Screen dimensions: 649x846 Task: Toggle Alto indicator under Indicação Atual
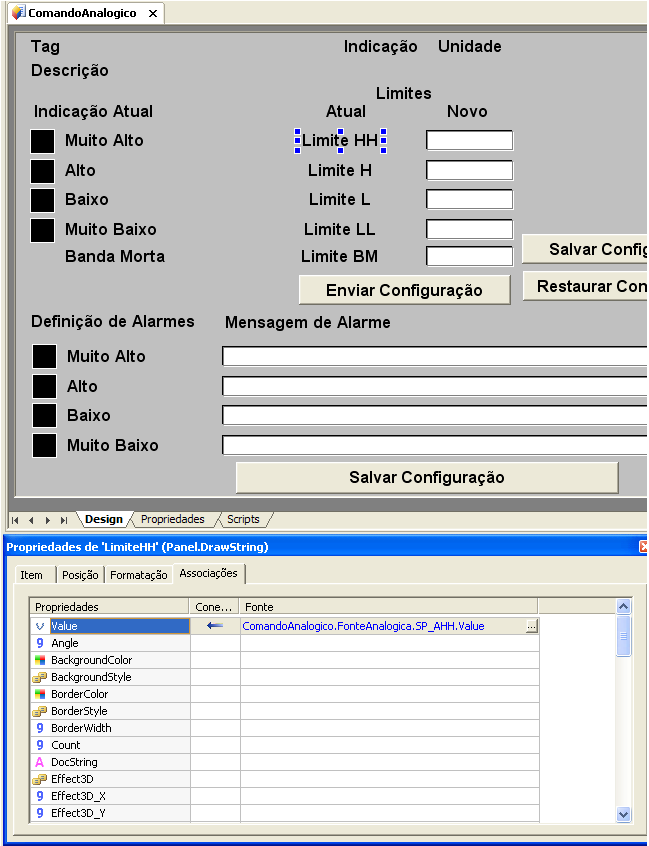pos(43,171)
